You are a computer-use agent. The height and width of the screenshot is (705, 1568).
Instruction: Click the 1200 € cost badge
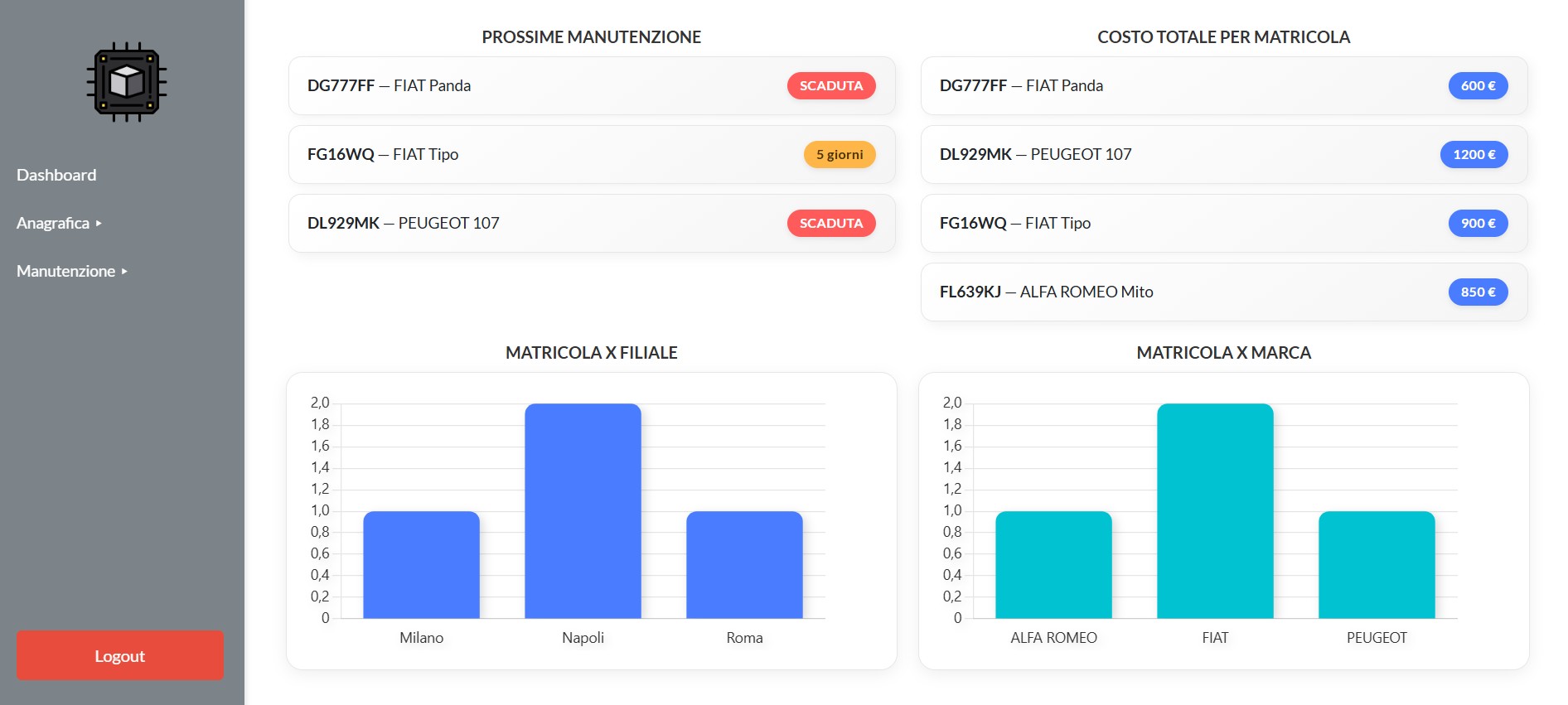(1474, 154)
